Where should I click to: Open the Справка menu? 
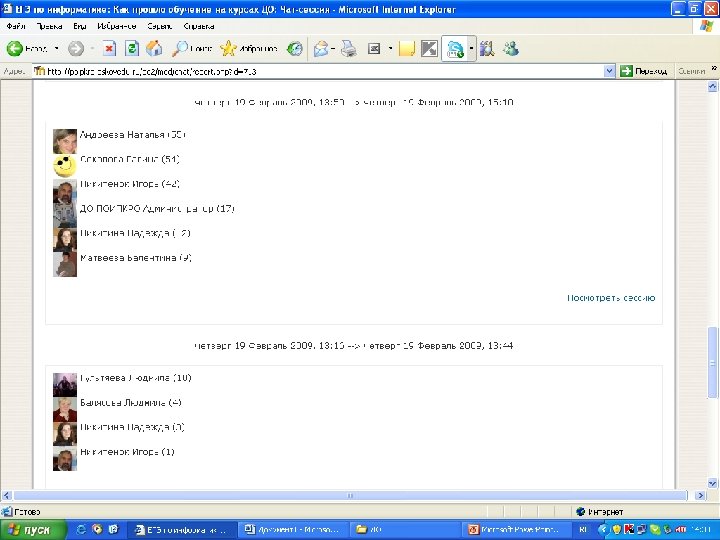[198, 26]
